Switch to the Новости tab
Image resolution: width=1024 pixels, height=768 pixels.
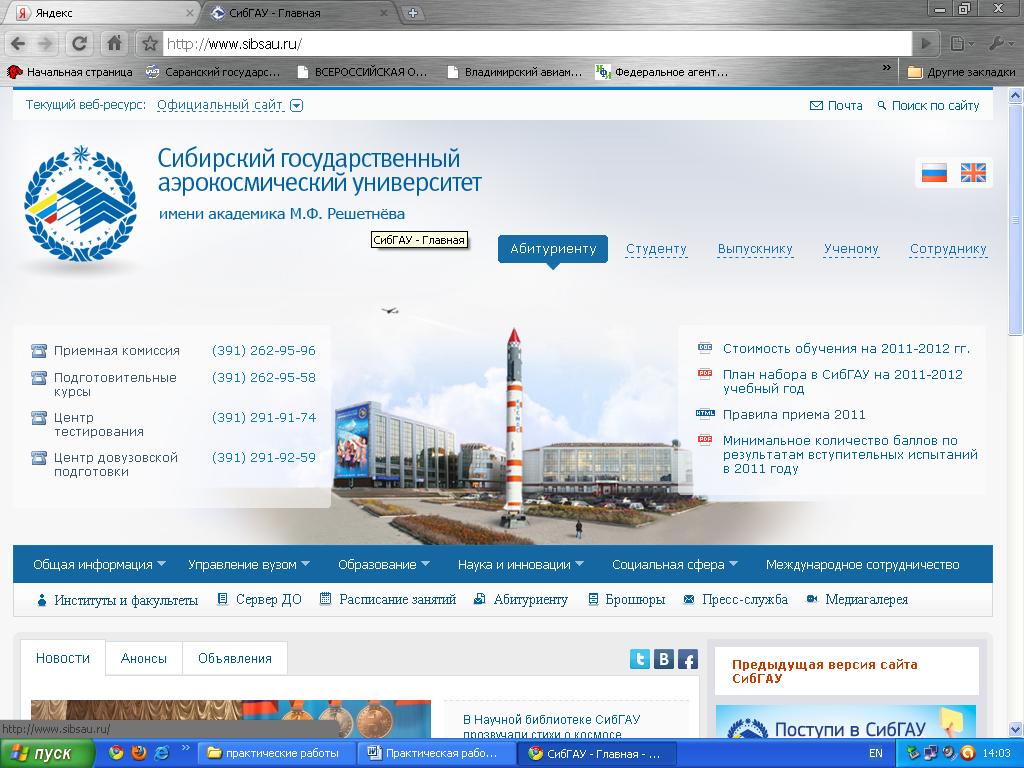tap(63, 658)
